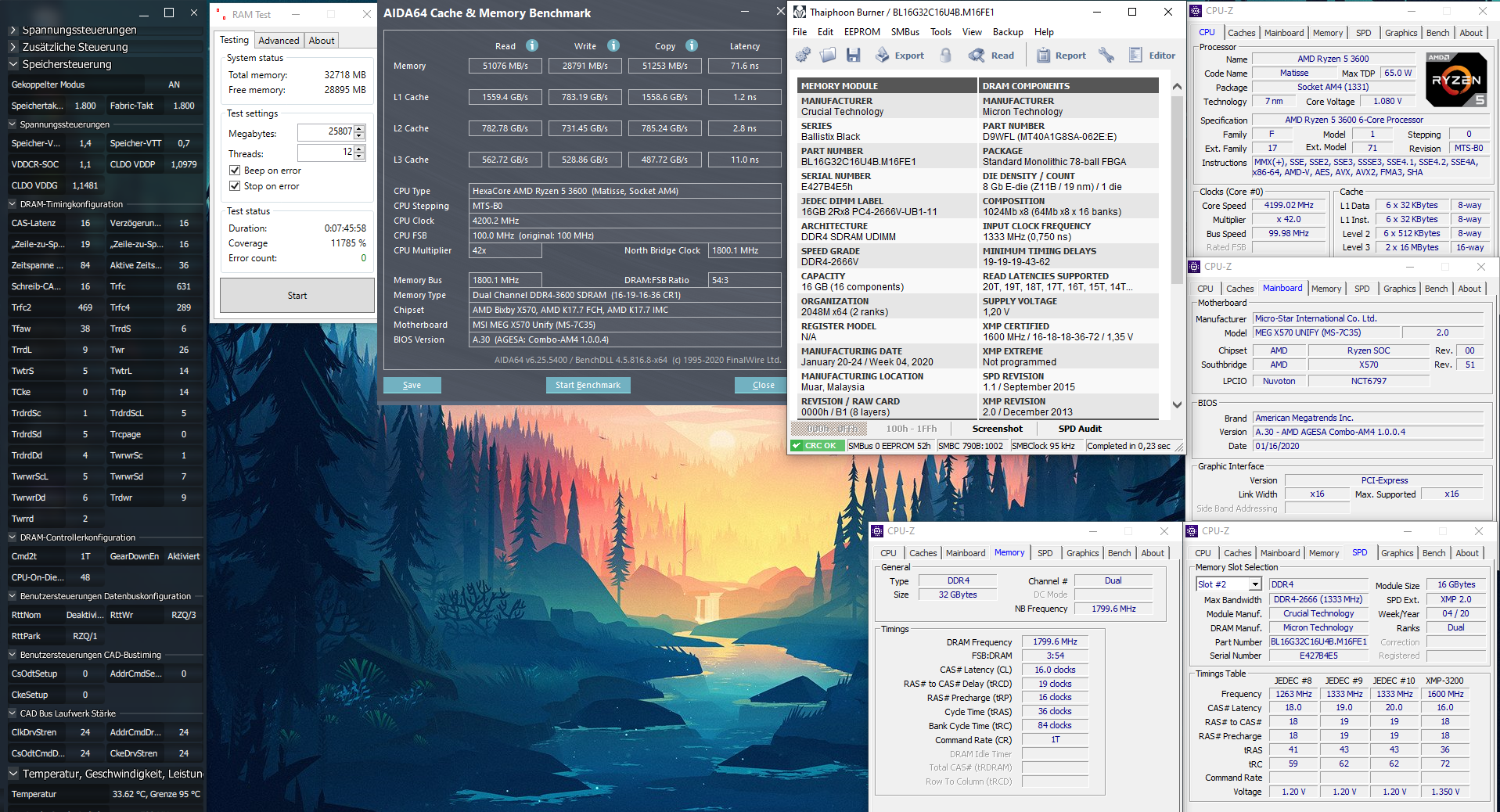1500x812 pixels.
Task: Click the SPD Audit button
Action: coord(1080,429)
